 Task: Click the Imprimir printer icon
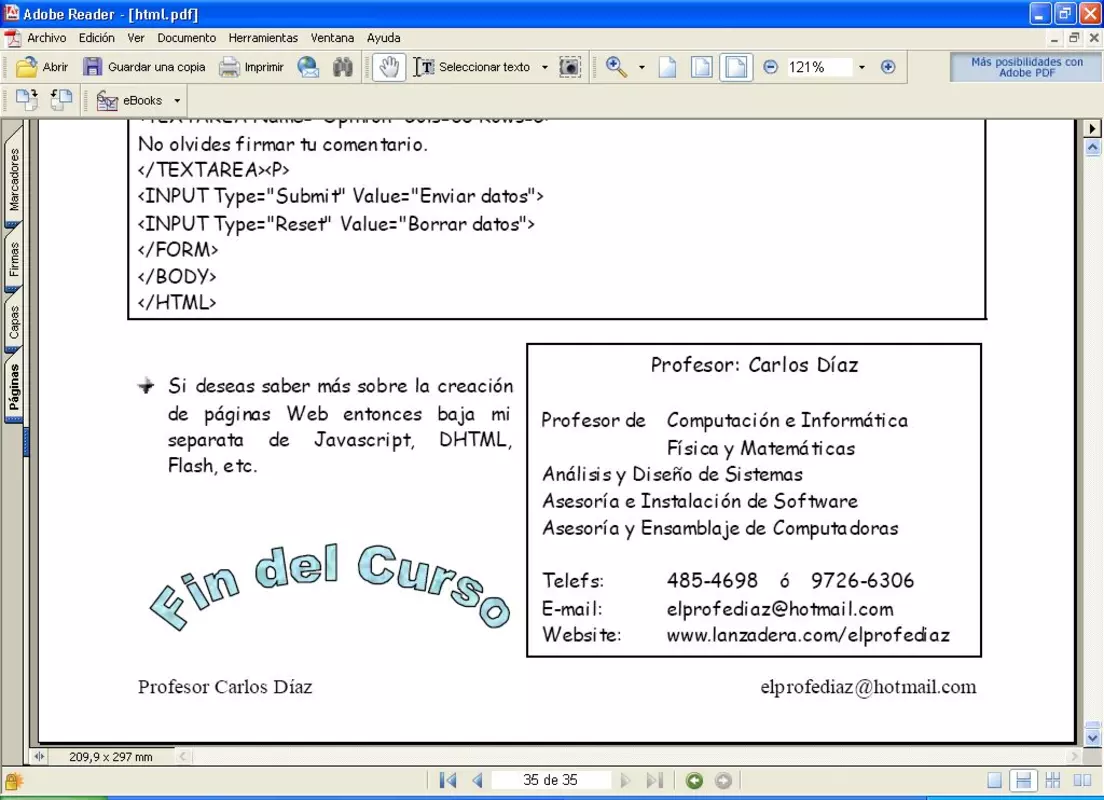tap(229, 67)
